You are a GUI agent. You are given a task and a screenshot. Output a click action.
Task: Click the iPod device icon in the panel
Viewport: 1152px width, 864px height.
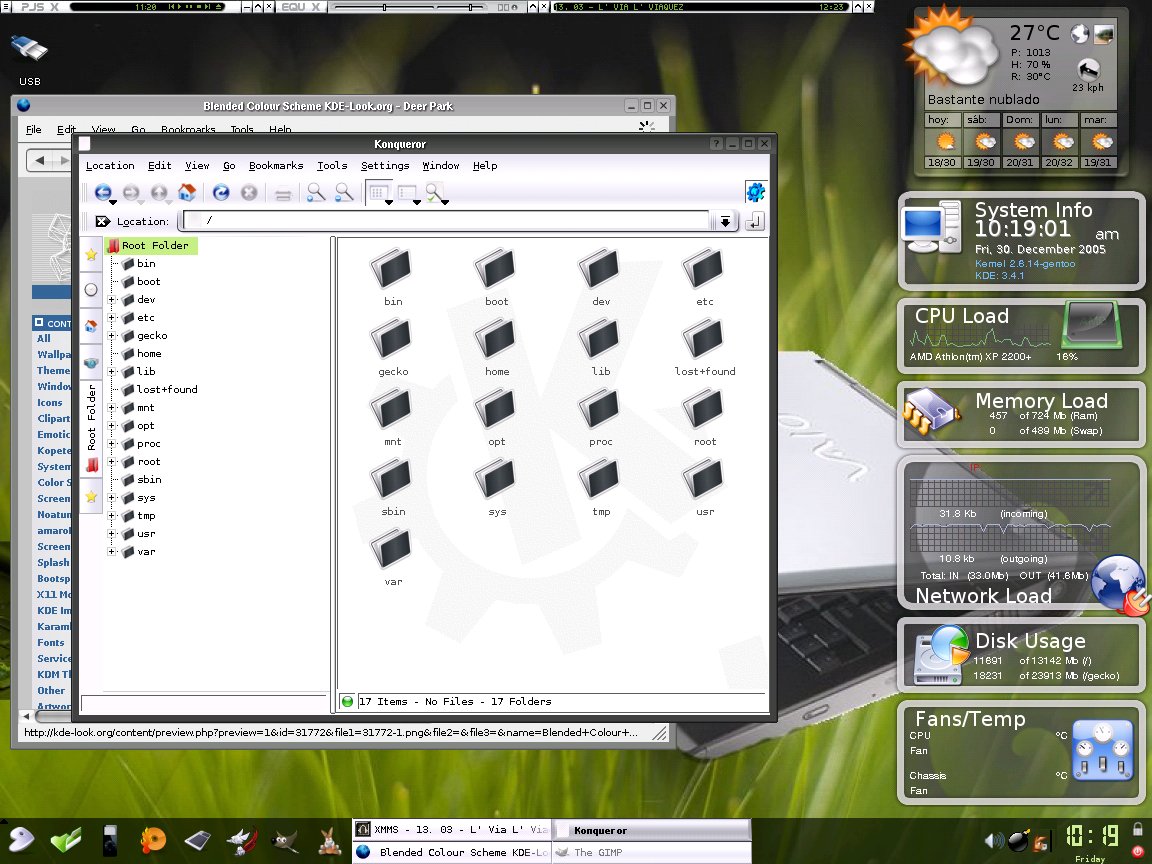tap(109, 840)
